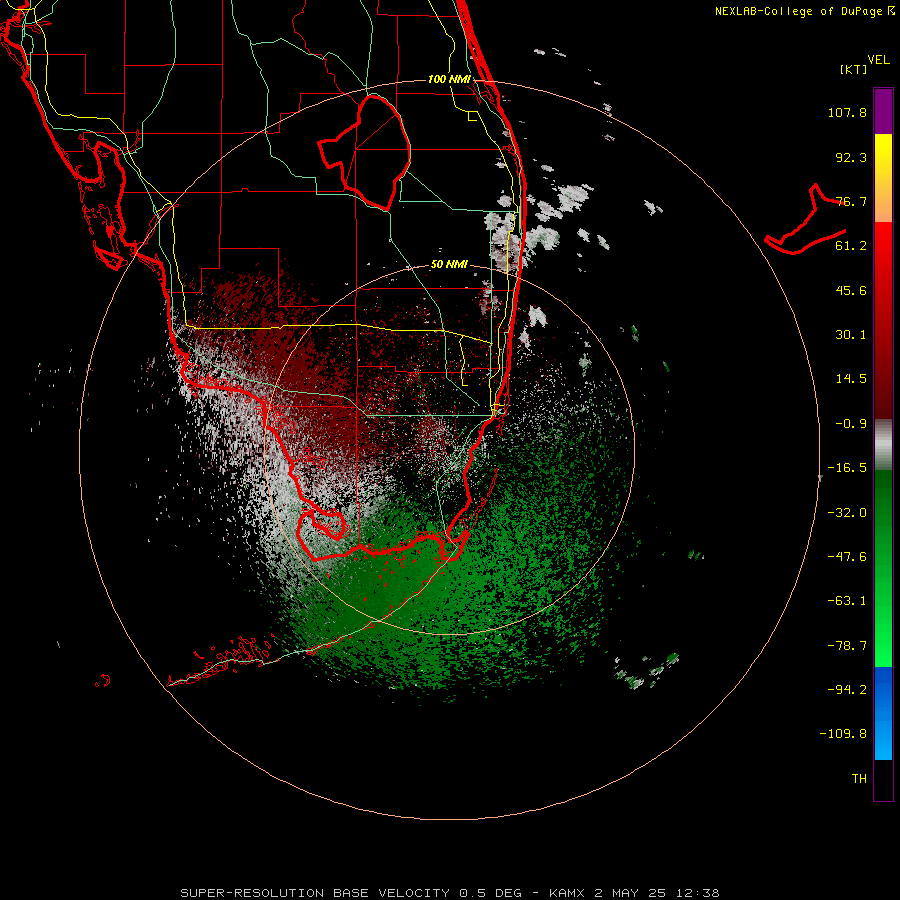Click the NEXLAB-College of DuPage watermark text
The image size is (900, 900).
804,11
